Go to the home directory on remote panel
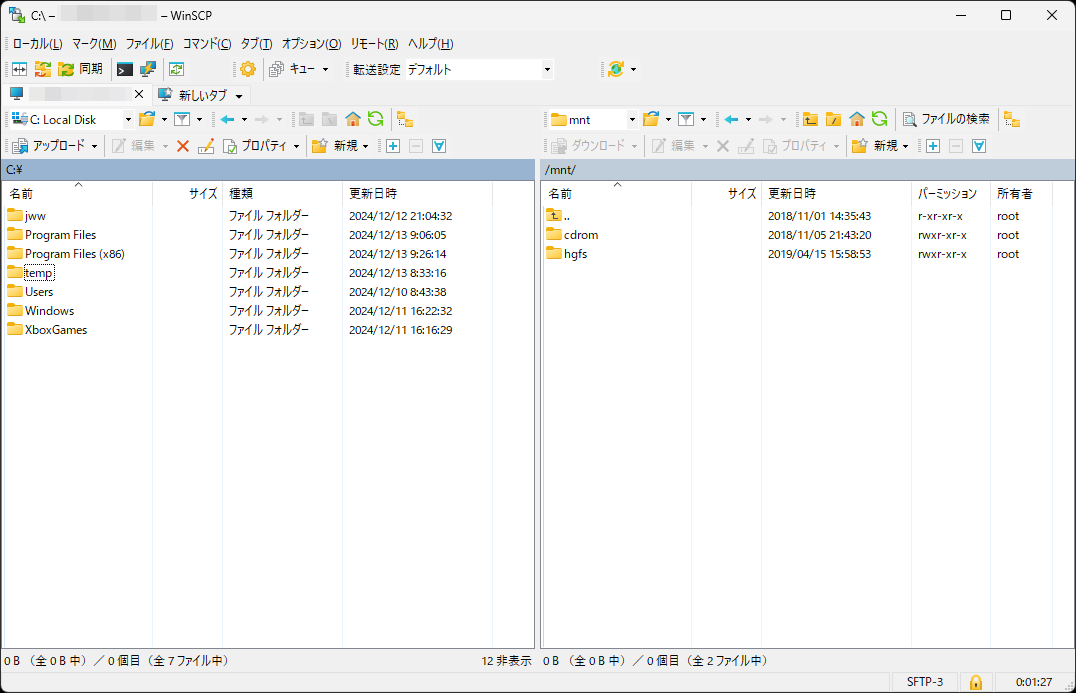This screenshot has width=1076, height=693. click(856, 118)
